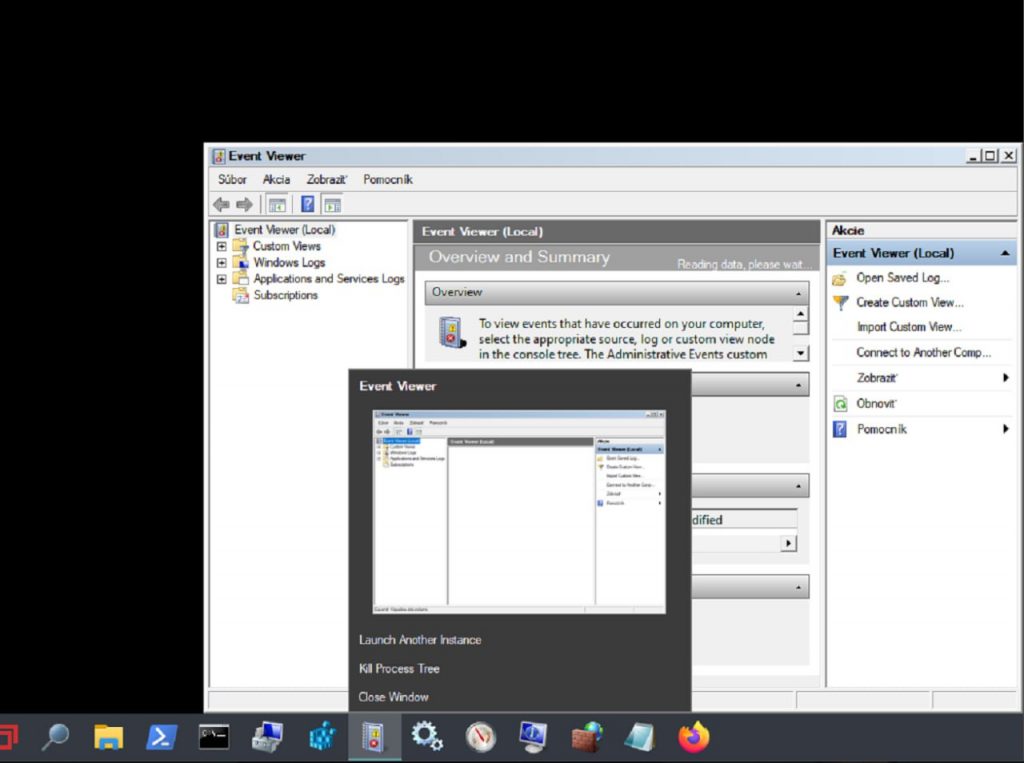Choose Kill Process Tree

[x=399, y=669]
